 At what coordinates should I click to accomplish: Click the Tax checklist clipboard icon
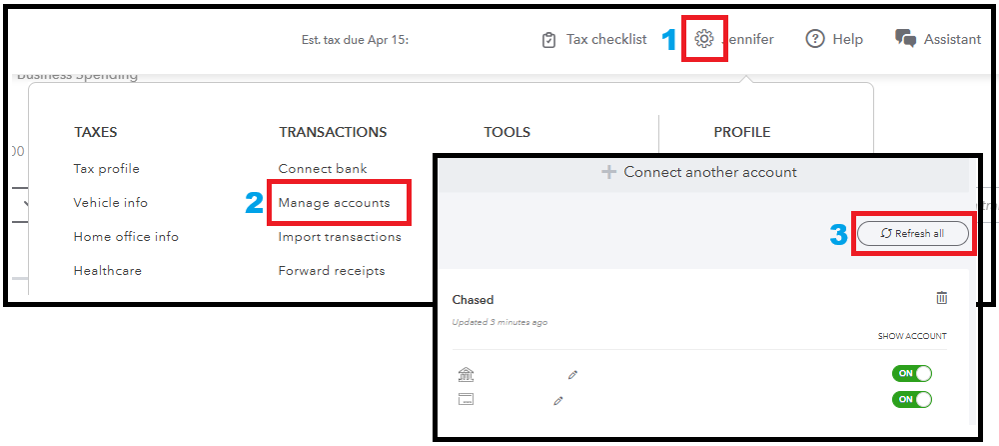point(548,40)
